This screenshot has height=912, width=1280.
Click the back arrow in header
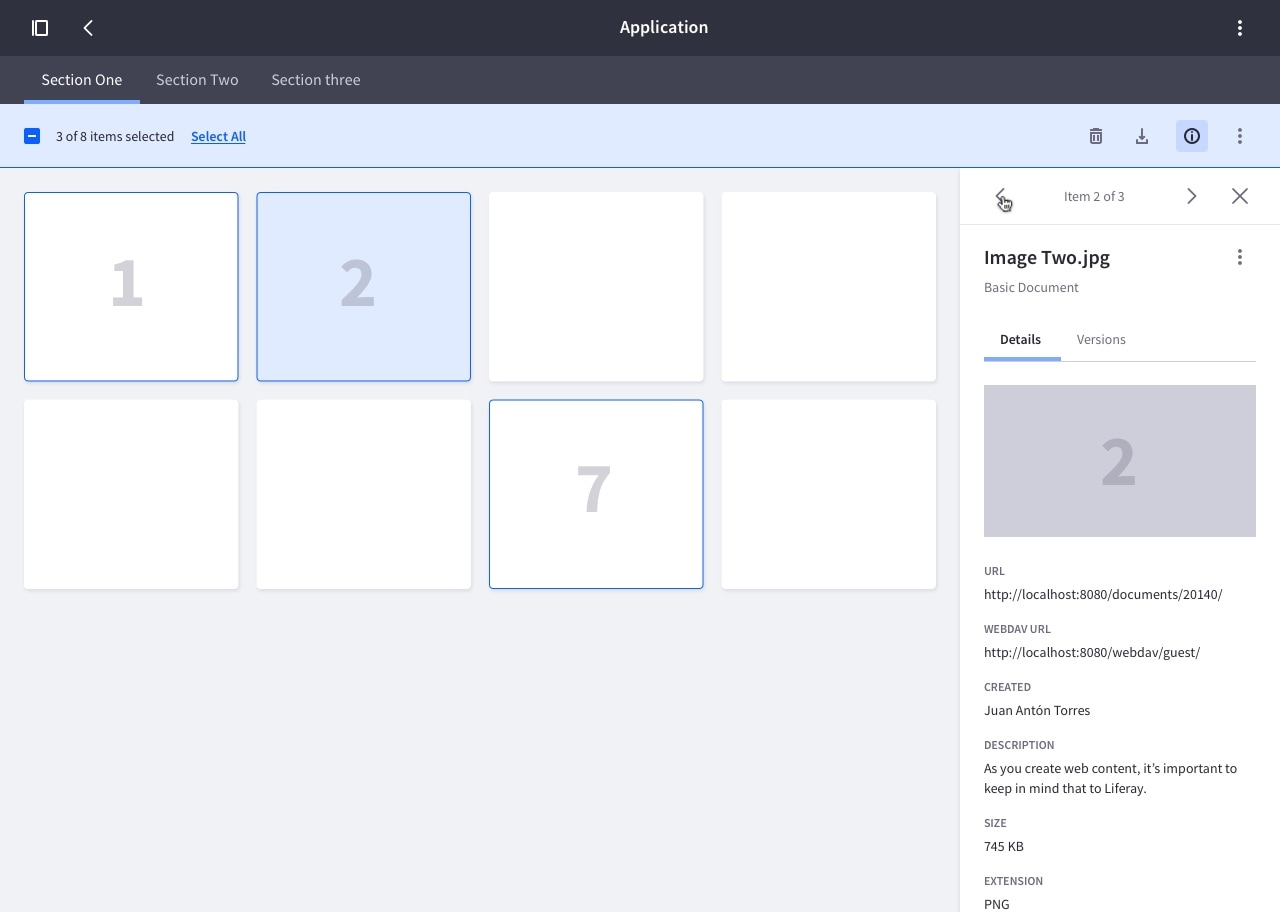click(x=88, y=28)
